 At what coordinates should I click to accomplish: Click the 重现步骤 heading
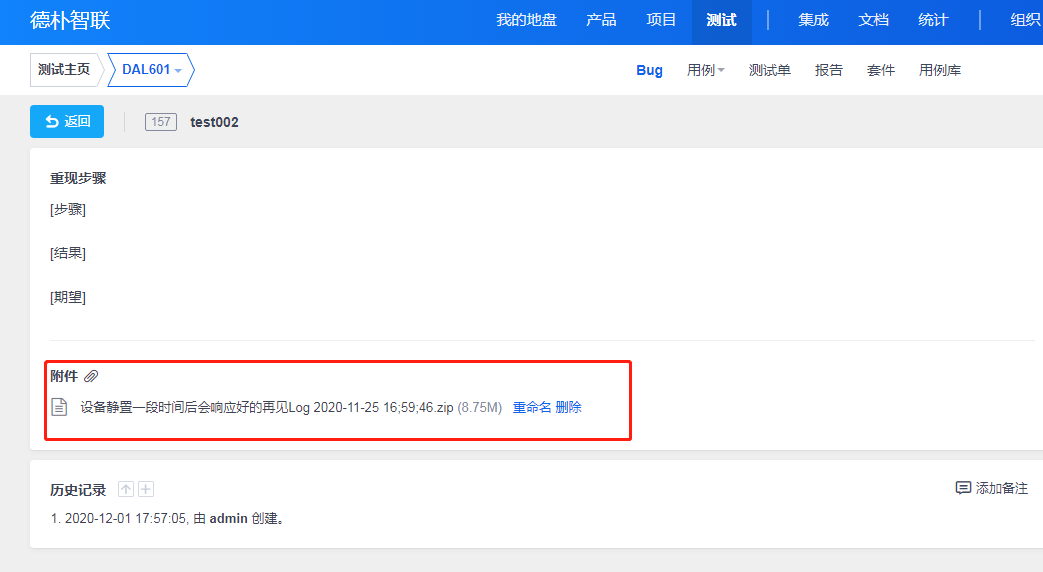pos(78,178)
